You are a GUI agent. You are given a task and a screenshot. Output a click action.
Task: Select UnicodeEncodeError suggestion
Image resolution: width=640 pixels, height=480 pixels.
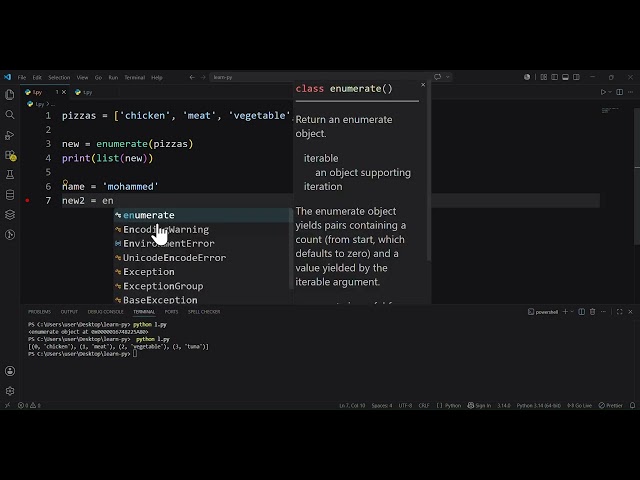pyautogui.click(x=202, y=258)
